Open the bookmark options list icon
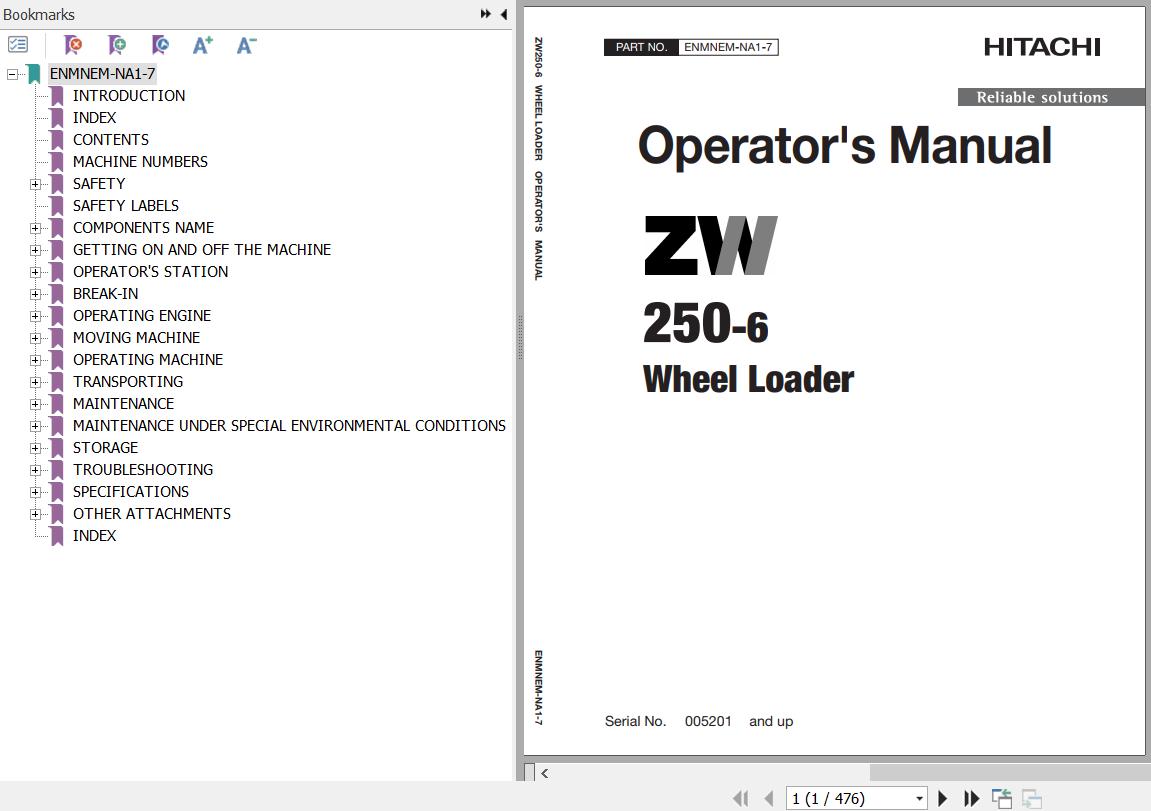Image resolution: width=1151 pixels, height=811 pixels. [x=18, y=45]
